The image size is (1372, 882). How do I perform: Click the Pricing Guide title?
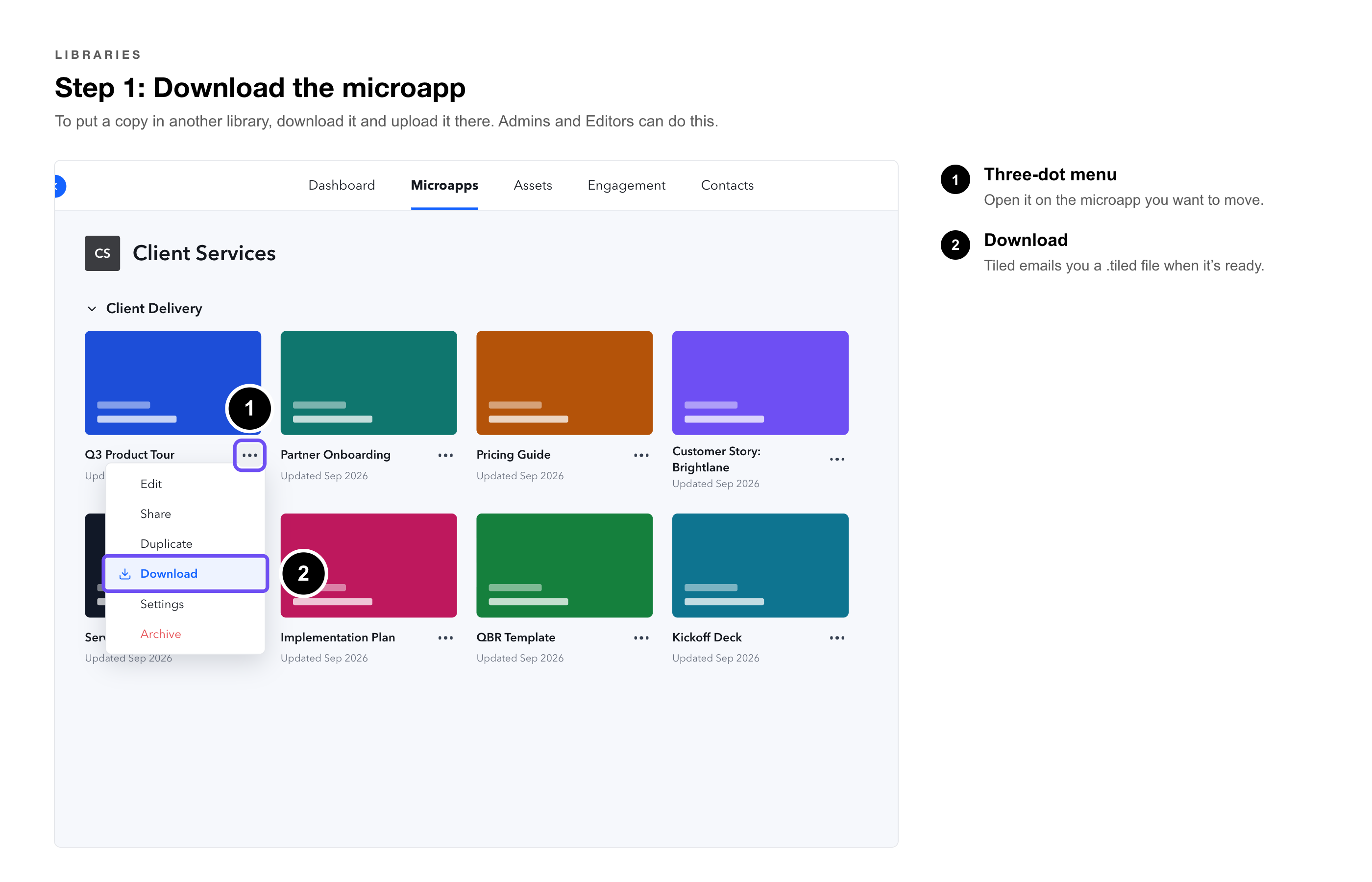tap(514, 455)
